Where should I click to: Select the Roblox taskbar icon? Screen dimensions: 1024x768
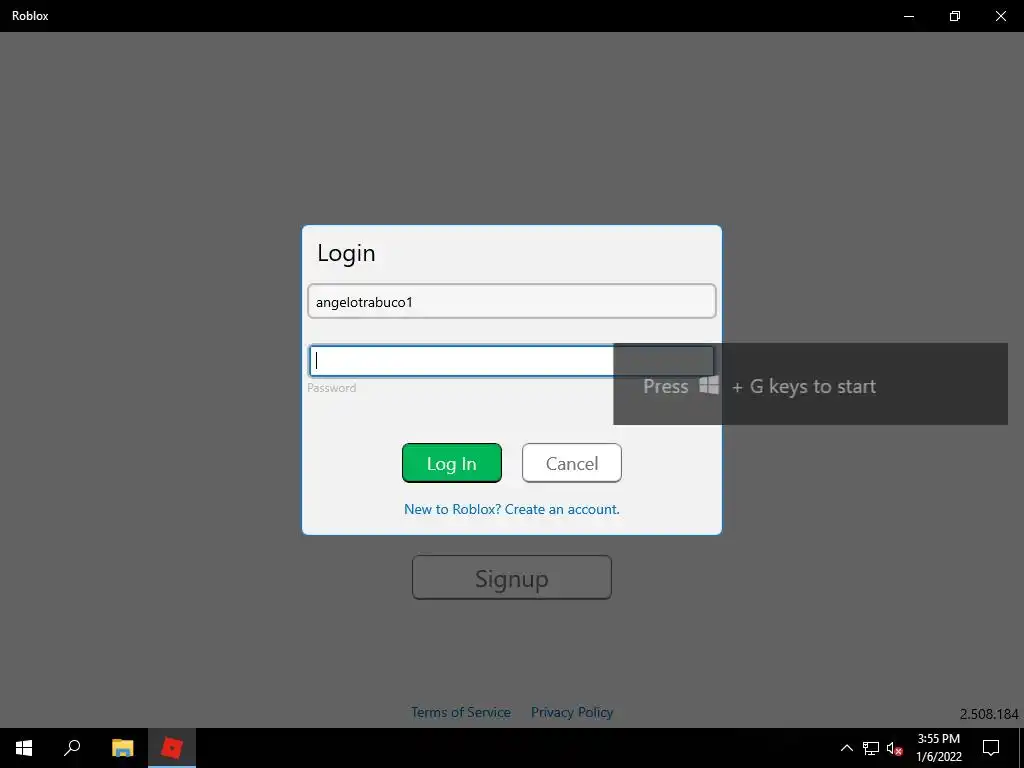(172, 748)
